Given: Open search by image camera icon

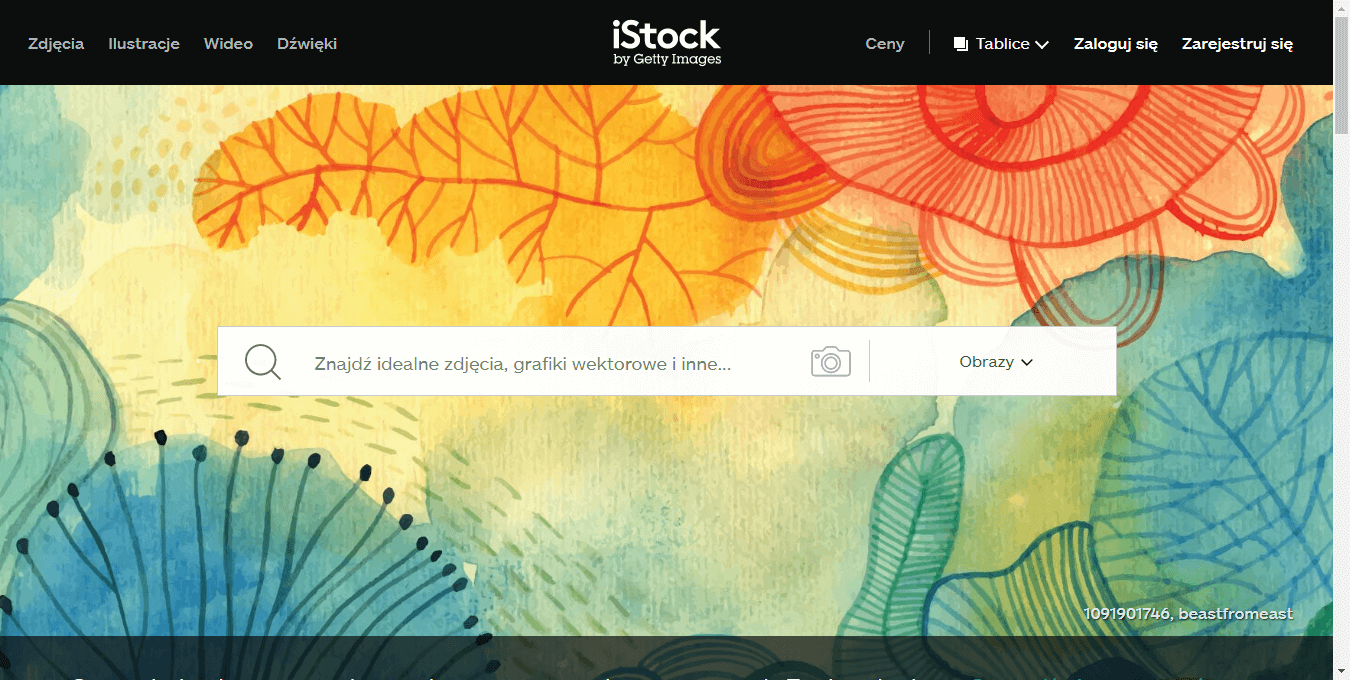Looking at the screenshot, I should coord(831,361).
